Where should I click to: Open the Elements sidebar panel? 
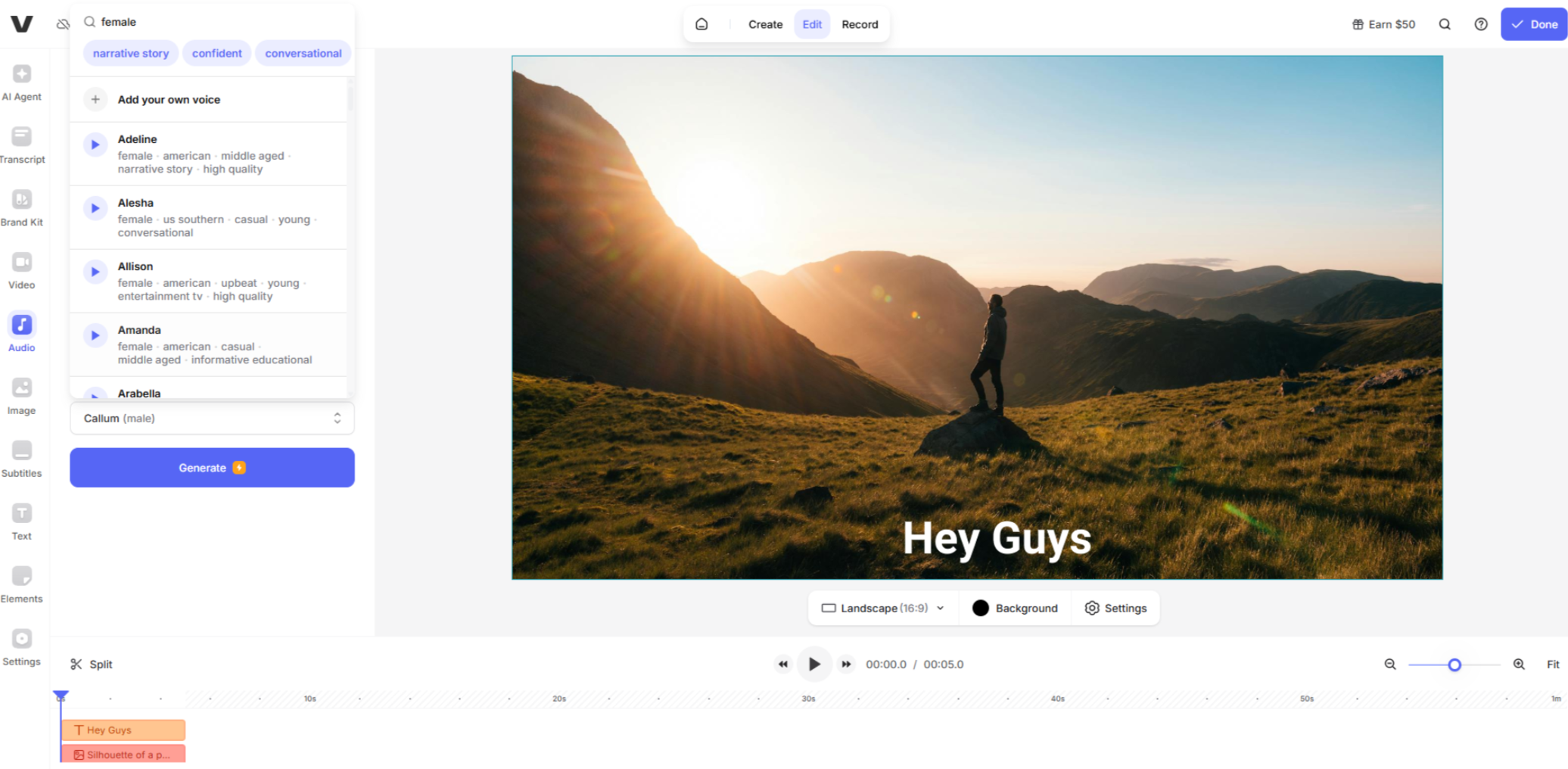(22, 584)
